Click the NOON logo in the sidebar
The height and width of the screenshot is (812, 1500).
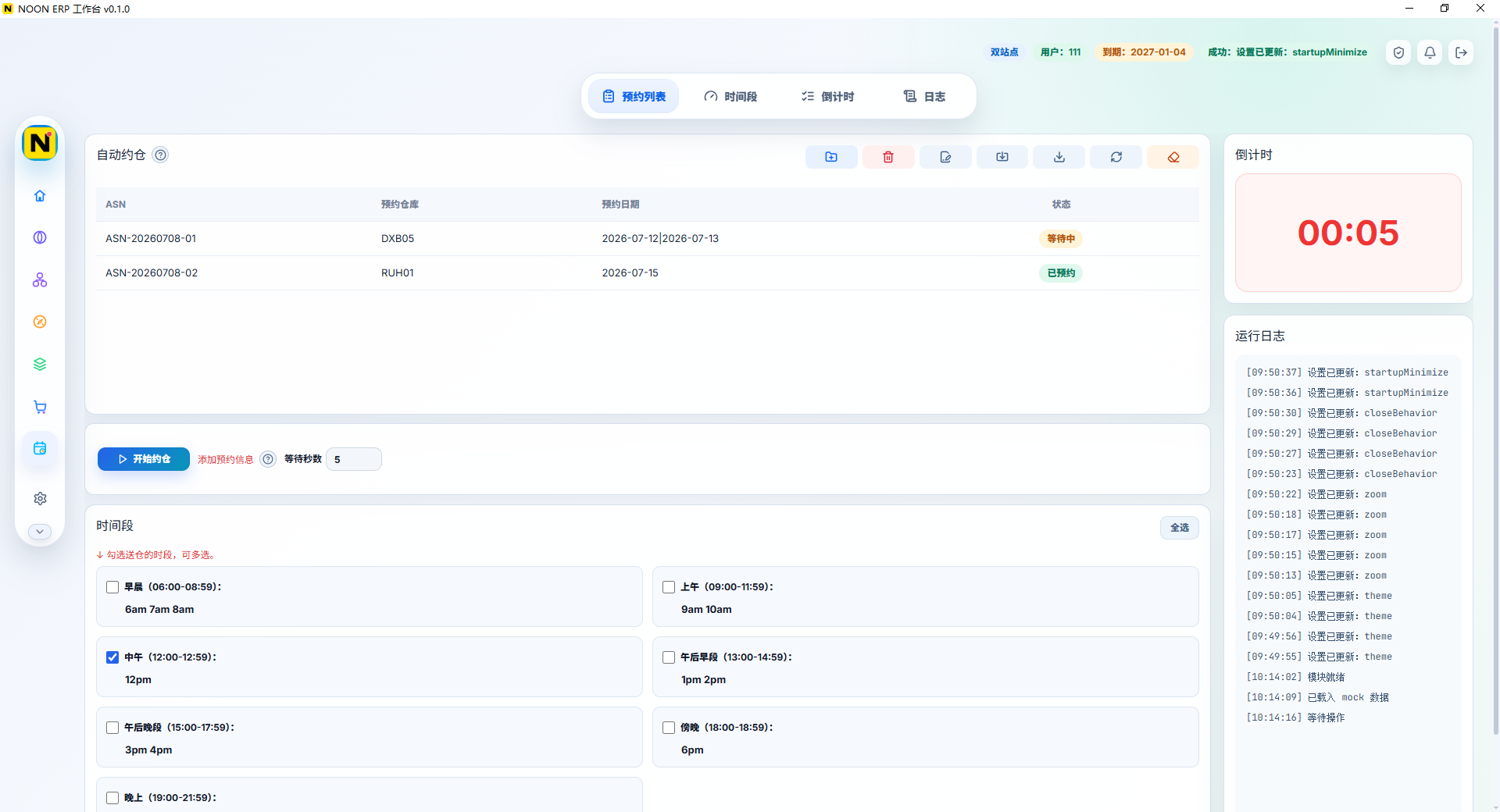(x=40, y=144)
